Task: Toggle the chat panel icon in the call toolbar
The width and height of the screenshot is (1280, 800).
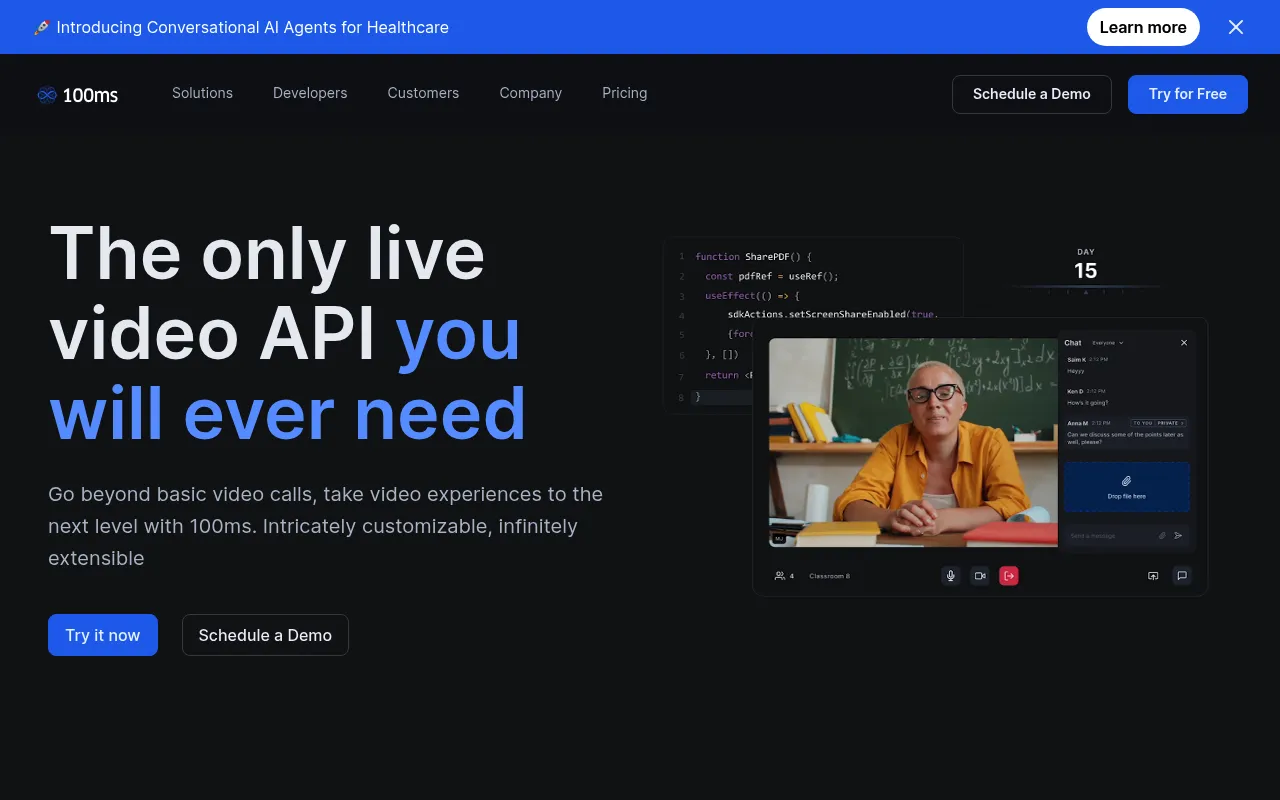Action: (x=1182, y=576)
